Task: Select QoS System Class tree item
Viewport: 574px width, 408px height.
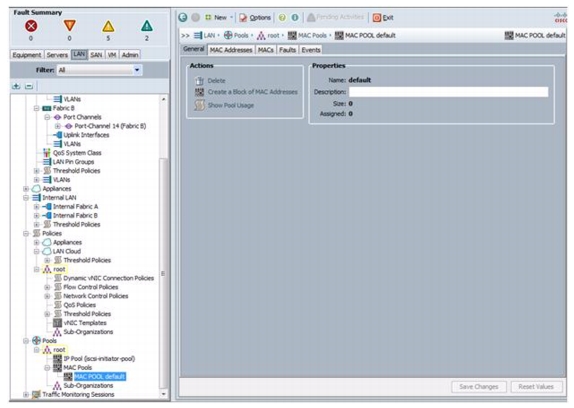Action: pyautogui.click(x=77, y=153)
